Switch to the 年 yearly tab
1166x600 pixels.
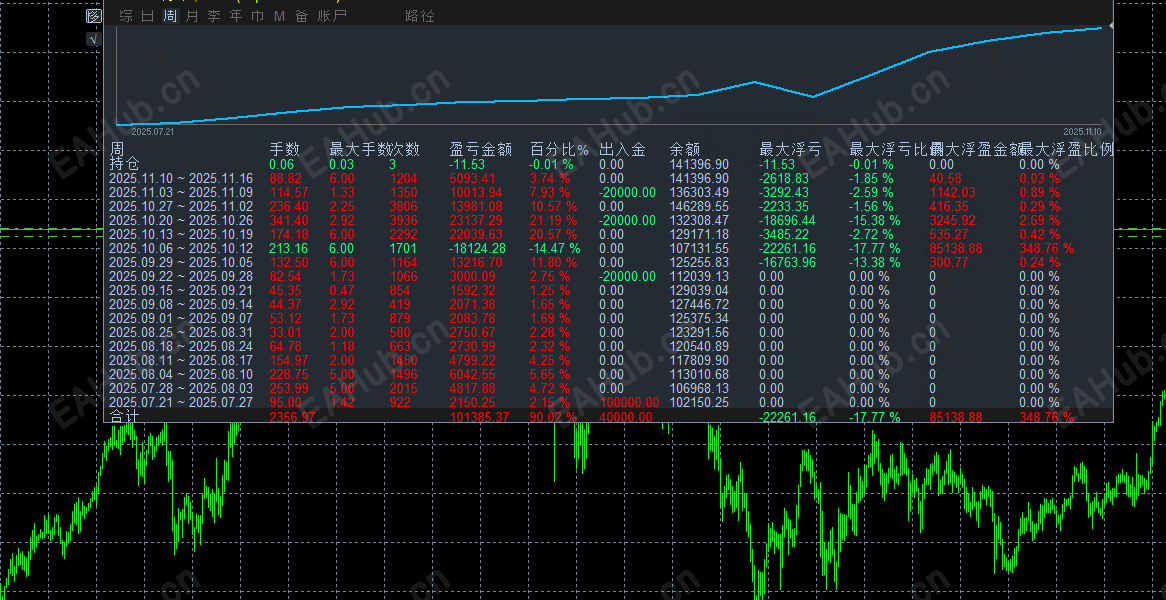click(236, 16)
